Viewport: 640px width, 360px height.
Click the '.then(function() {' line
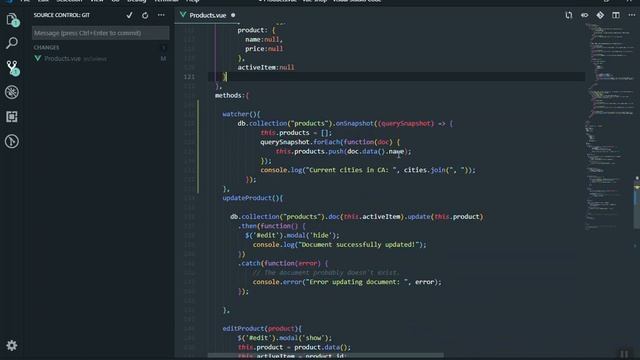point(271,226)
